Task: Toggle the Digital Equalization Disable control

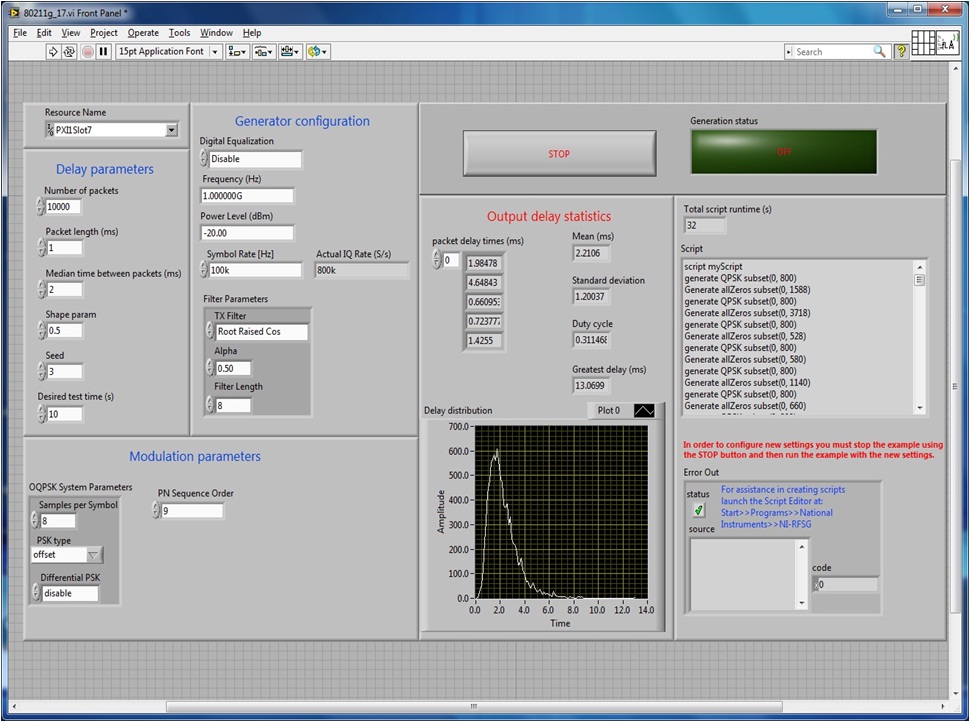Action: (x=253, y=159)
